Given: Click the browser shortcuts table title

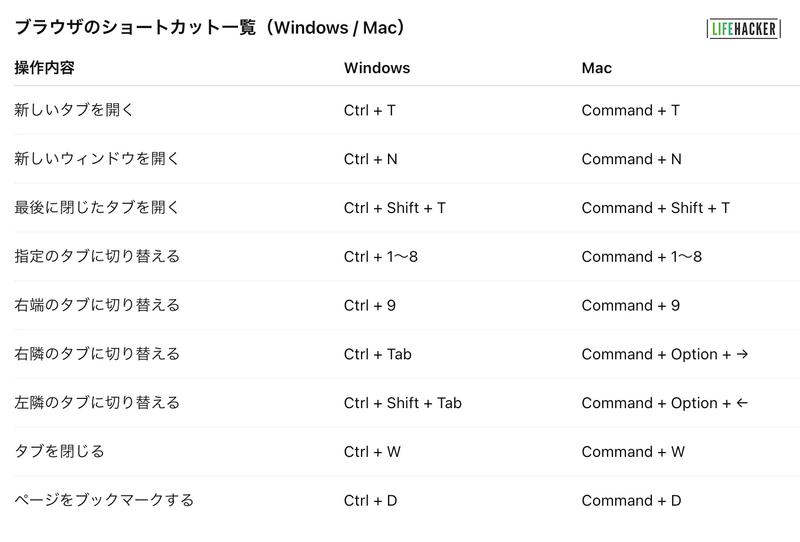Looking at the screenshot, I should [210, 28].
